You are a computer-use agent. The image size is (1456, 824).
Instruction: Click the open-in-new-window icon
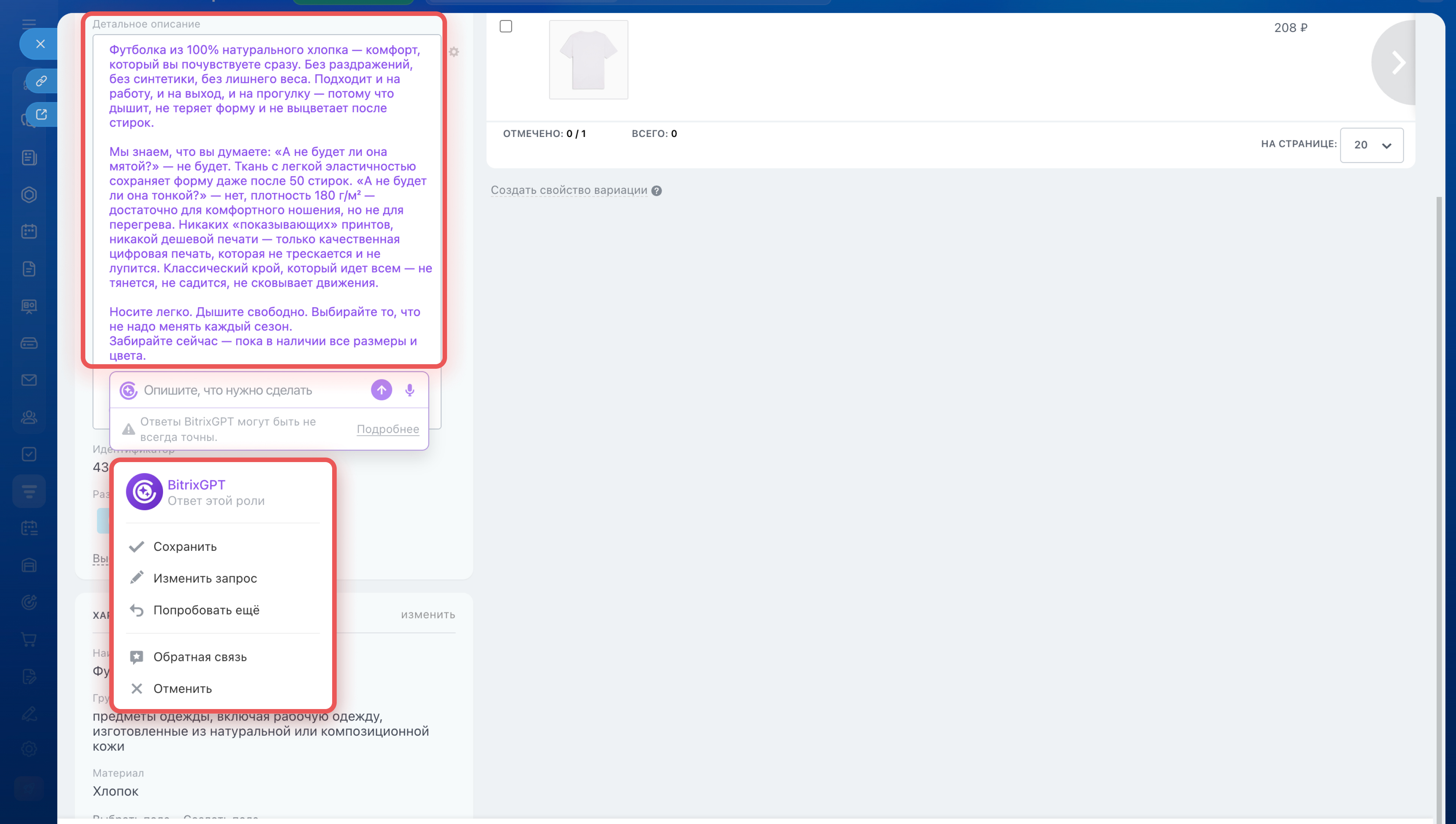pos(41,114)
